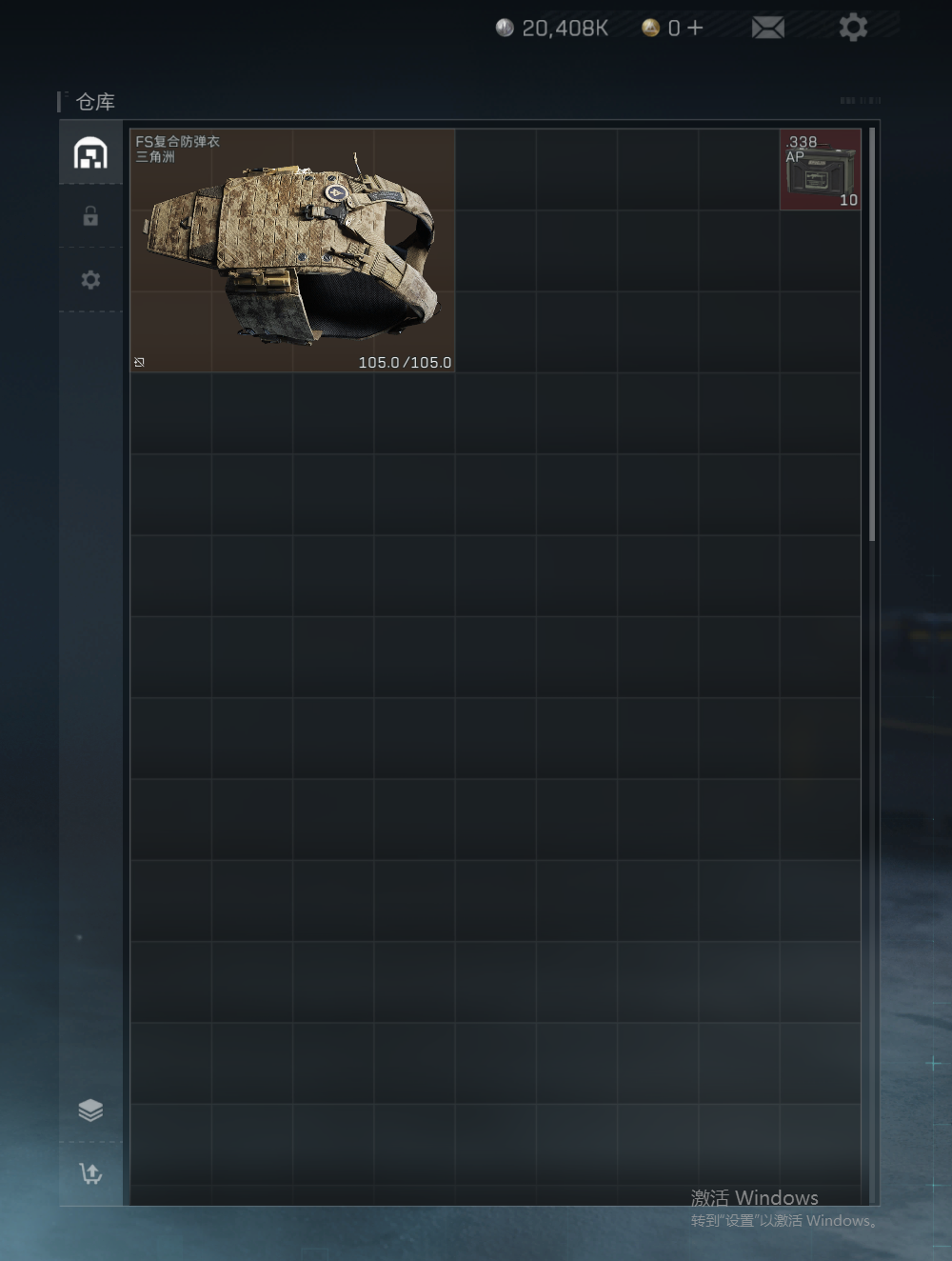Screen dimensions: 952x1261
Task: Click the ammo count 10 label
Action: point(848,200)
